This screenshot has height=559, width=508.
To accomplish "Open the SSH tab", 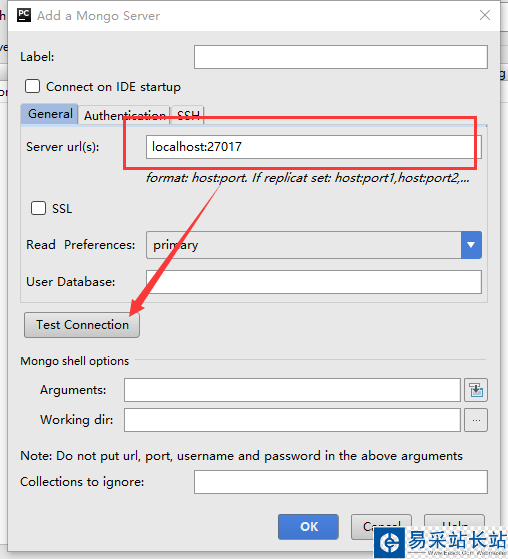I will point(188,115).
